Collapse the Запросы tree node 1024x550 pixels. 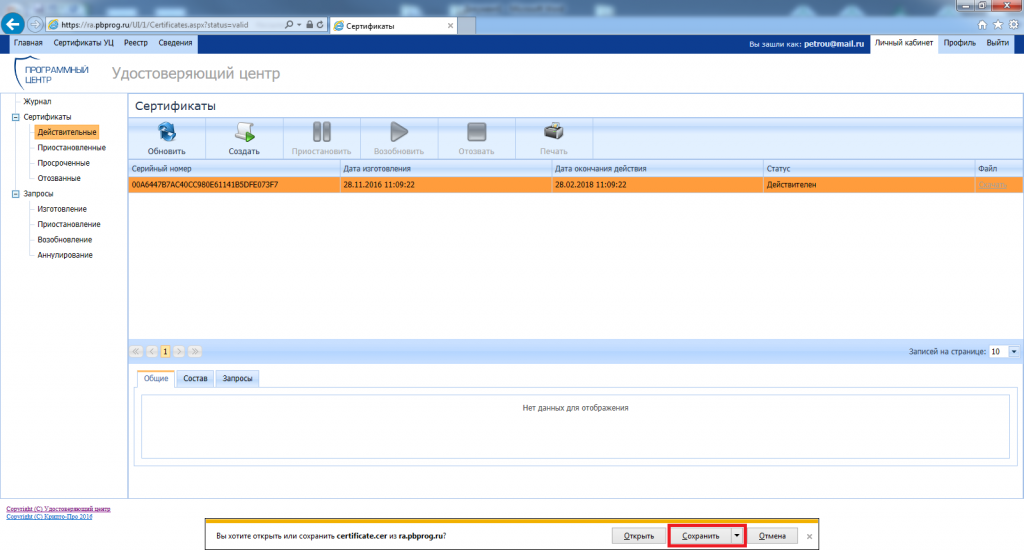coord(15,194)
